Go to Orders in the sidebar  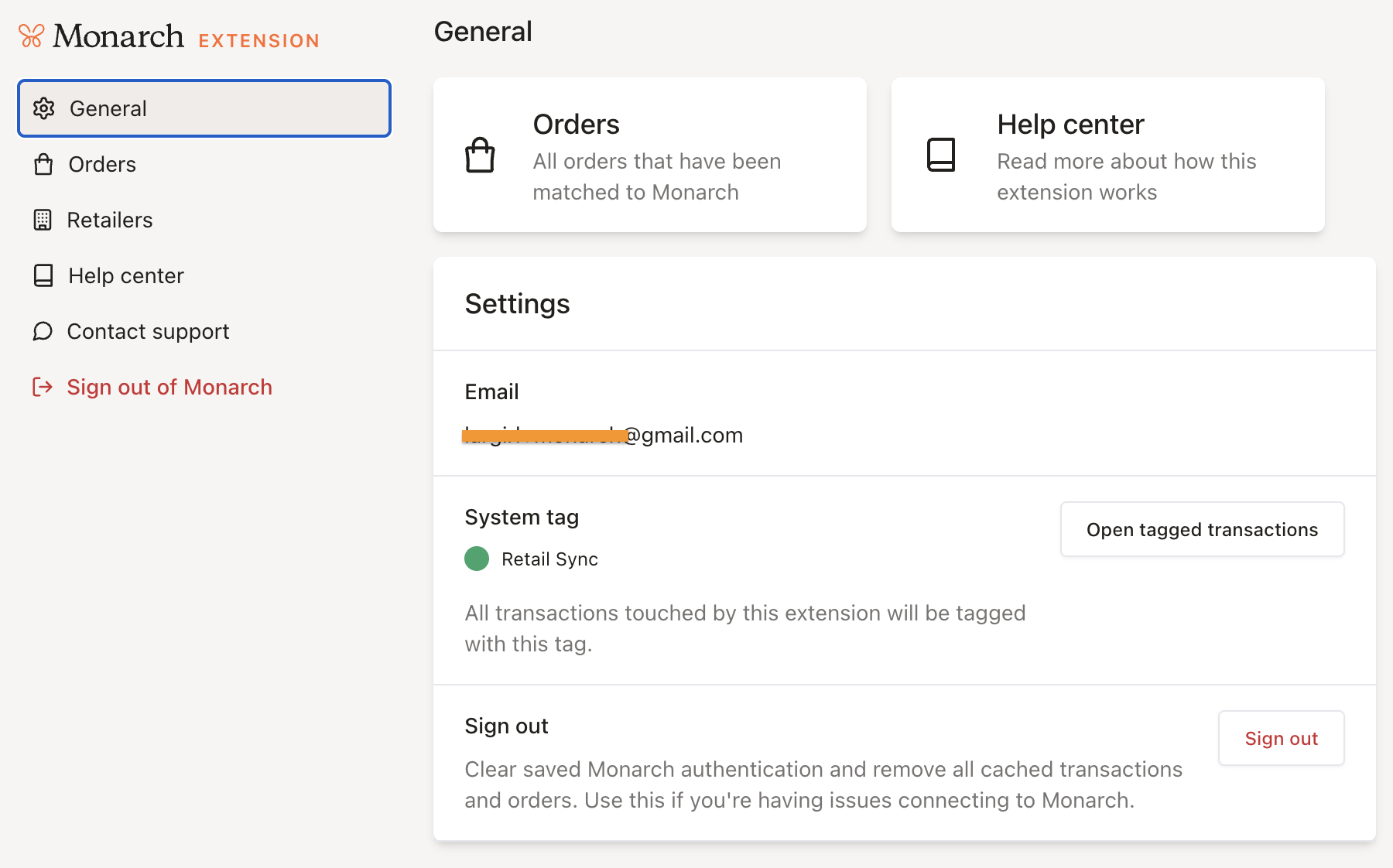[x=102, y=164]
